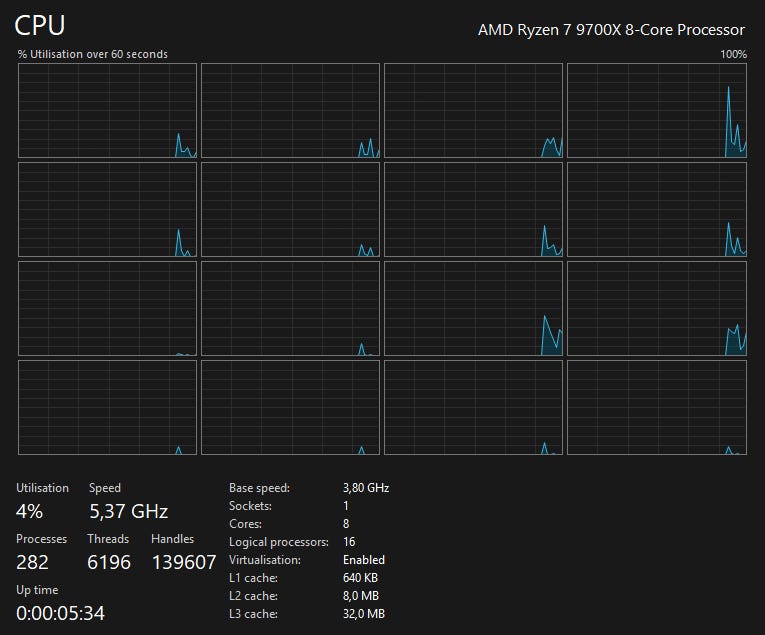This screenshot has width=765, height=635.
Task: Click the 5,37 GHz speed reading
Action: click(x=129, y=512)
